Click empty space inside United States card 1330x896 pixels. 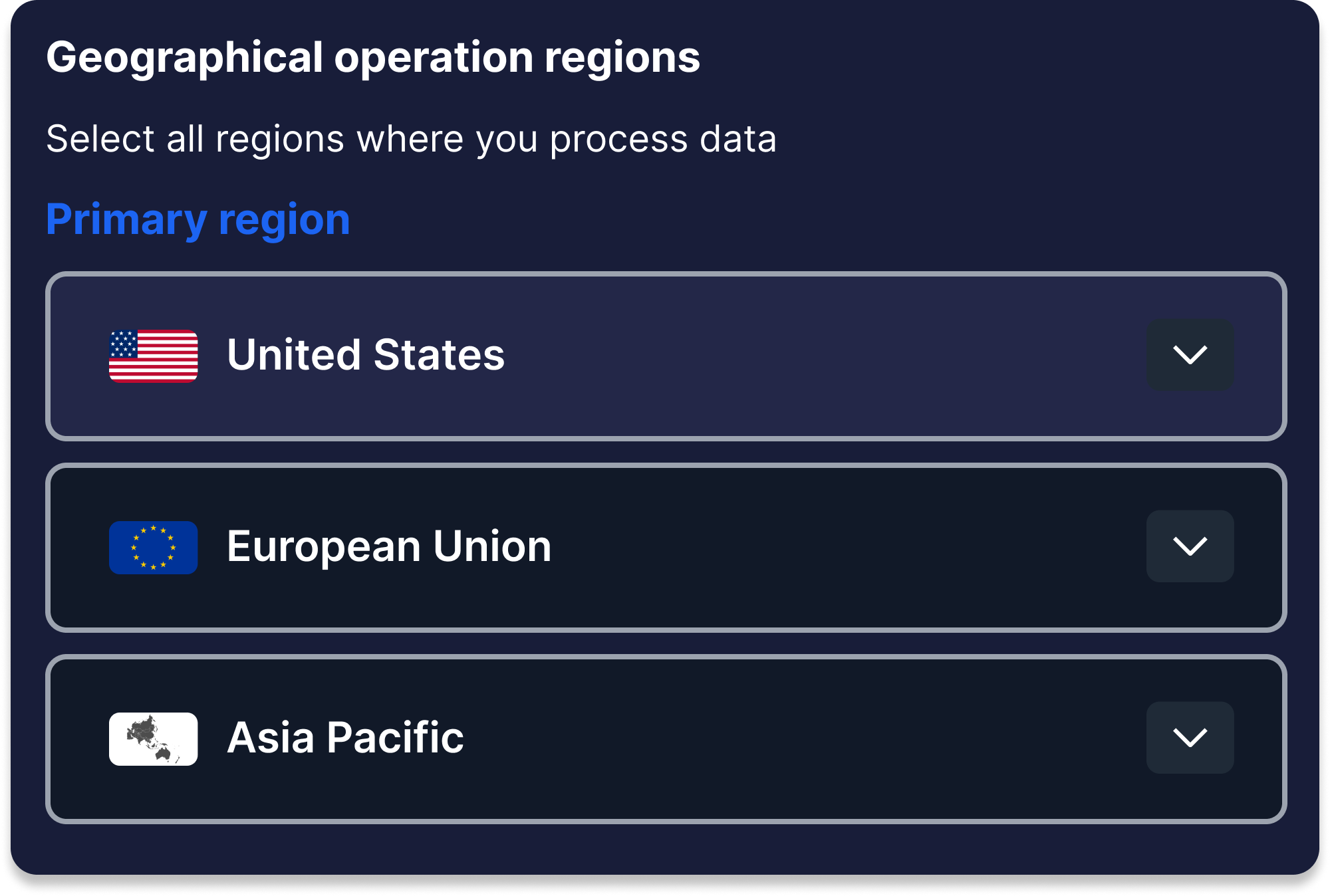(x=831, y=356)
